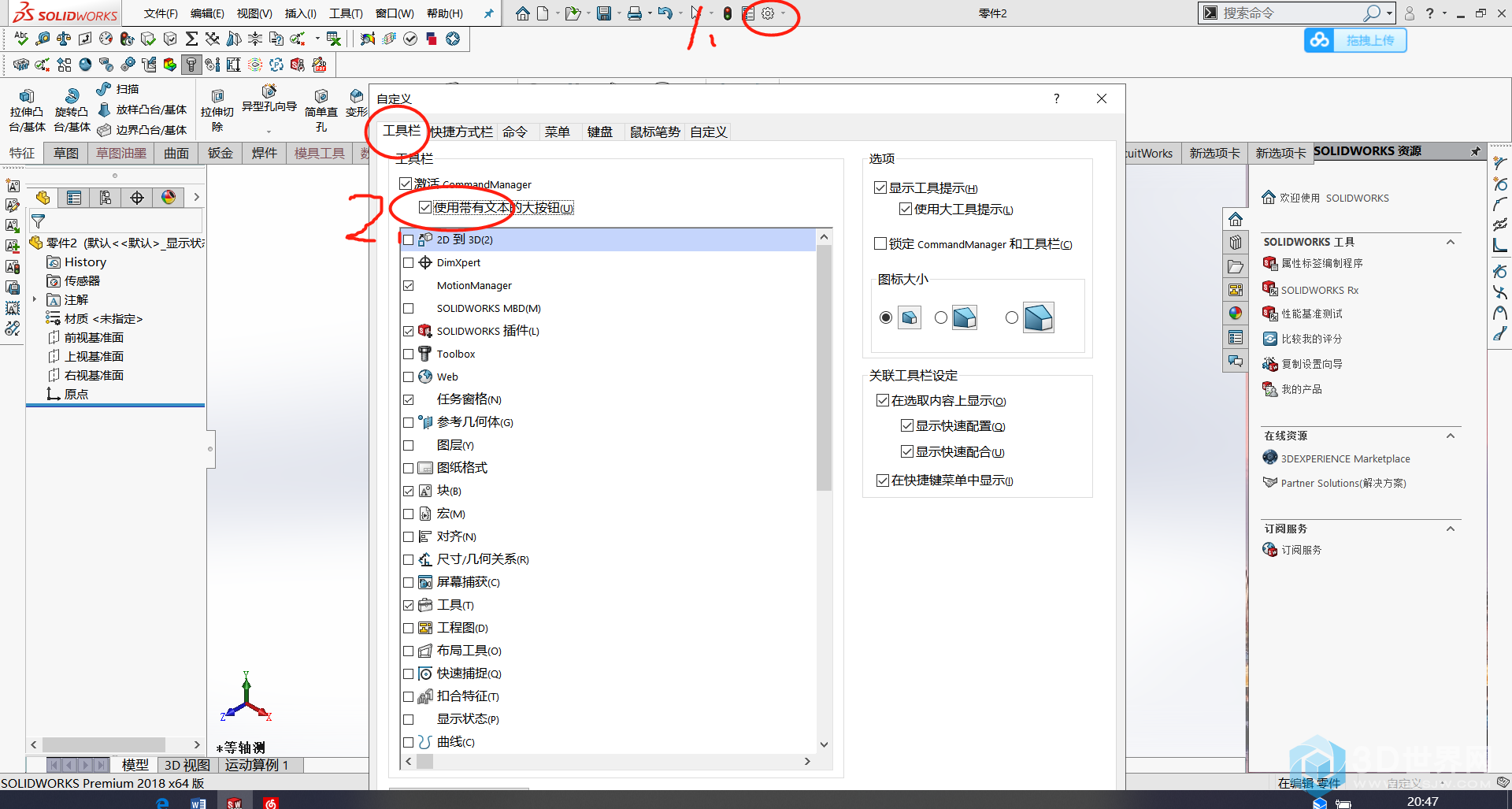Image resolution: width=1512 pixels, height=809 pixels.
Task: Collapse the SOLIDWORKS 工具 section
Action: pos(1451,242)
